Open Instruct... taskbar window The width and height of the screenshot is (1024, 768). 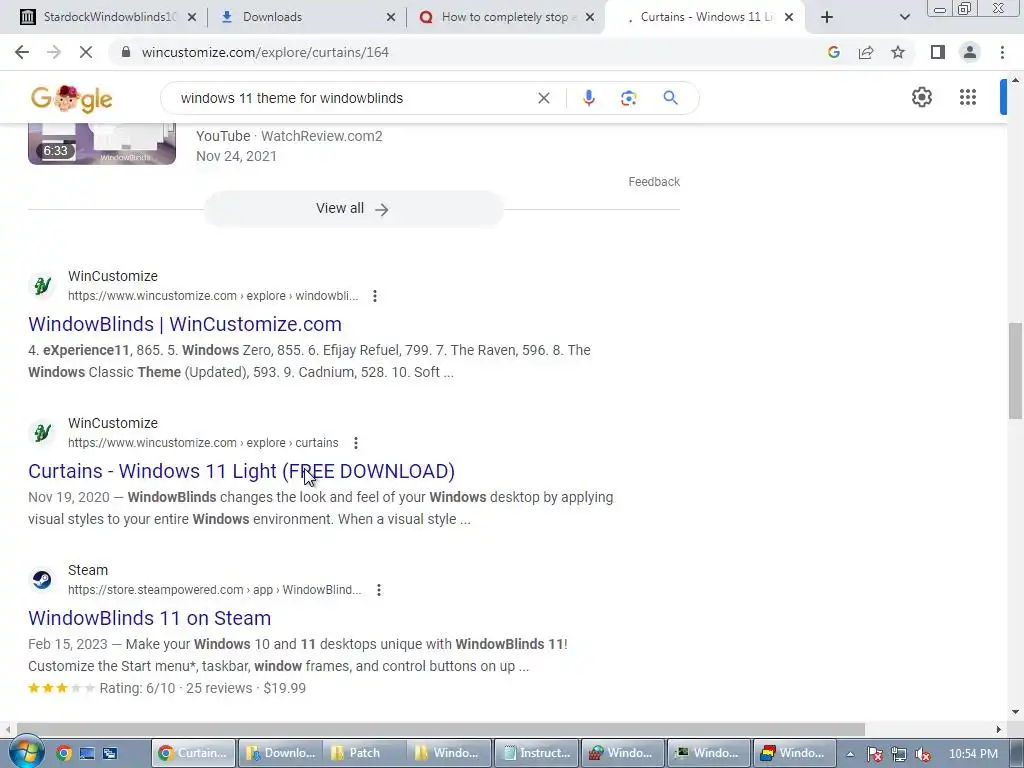point(537,753)
